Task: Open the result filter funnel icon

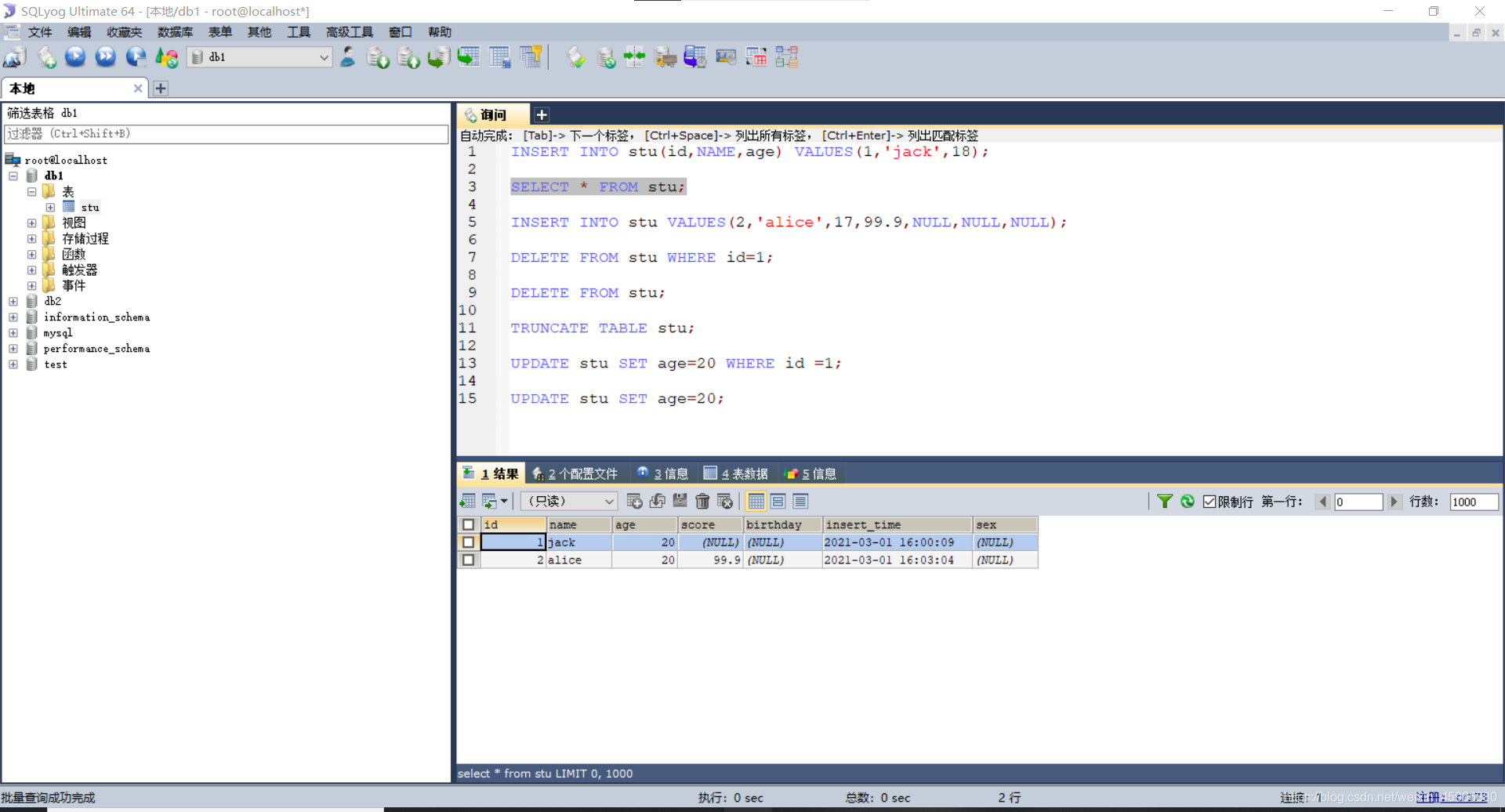Action: [x=1165, y=501]
